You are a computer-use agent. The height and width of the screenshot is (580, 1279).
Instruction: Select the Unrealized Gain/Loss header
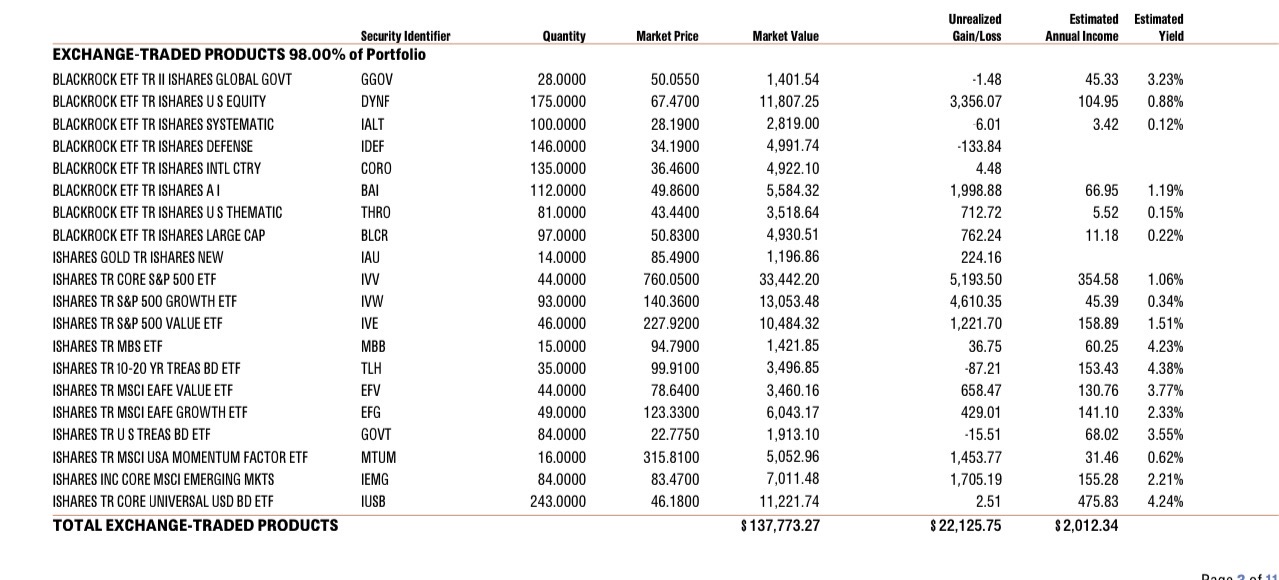click(x=977, y=27)
